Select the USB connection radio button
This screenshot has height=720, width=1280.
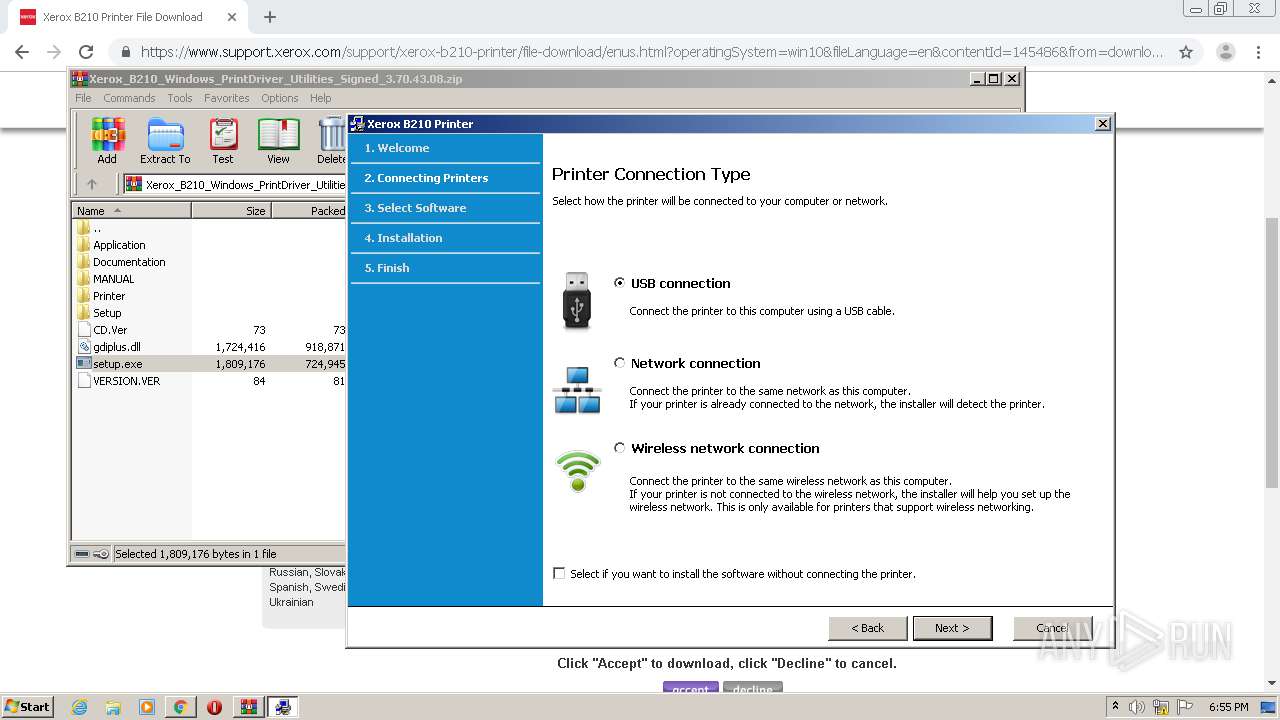[620, 283]
